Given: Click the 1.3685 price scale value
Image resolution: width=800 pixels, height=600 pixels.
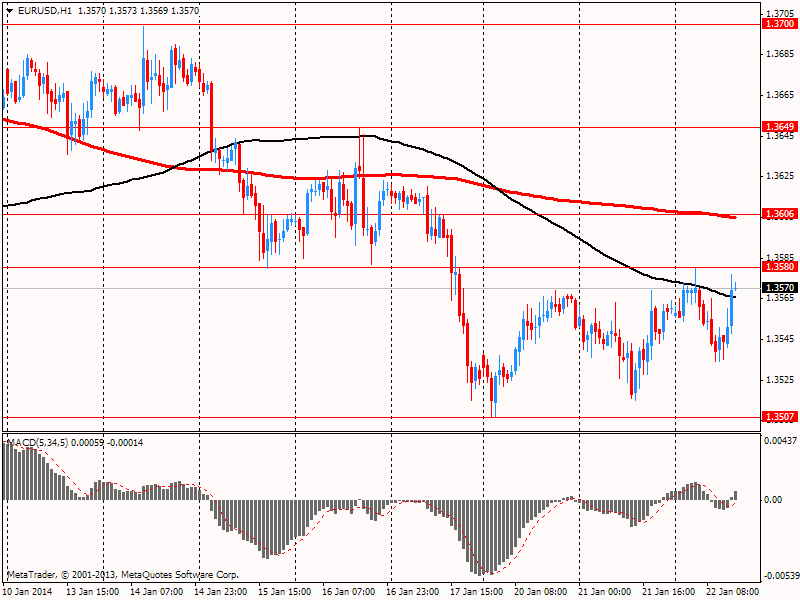Looking at the screenshot, I should (781, 54).
